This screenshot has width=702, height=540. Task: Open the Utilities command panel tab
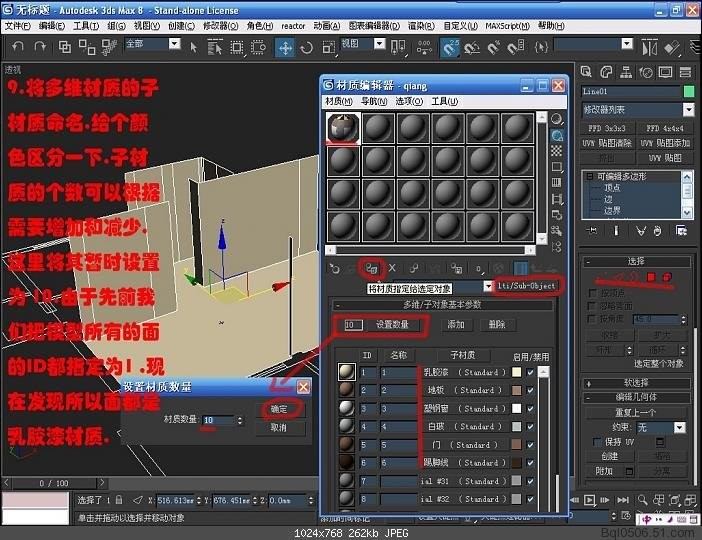coord(685,72)
